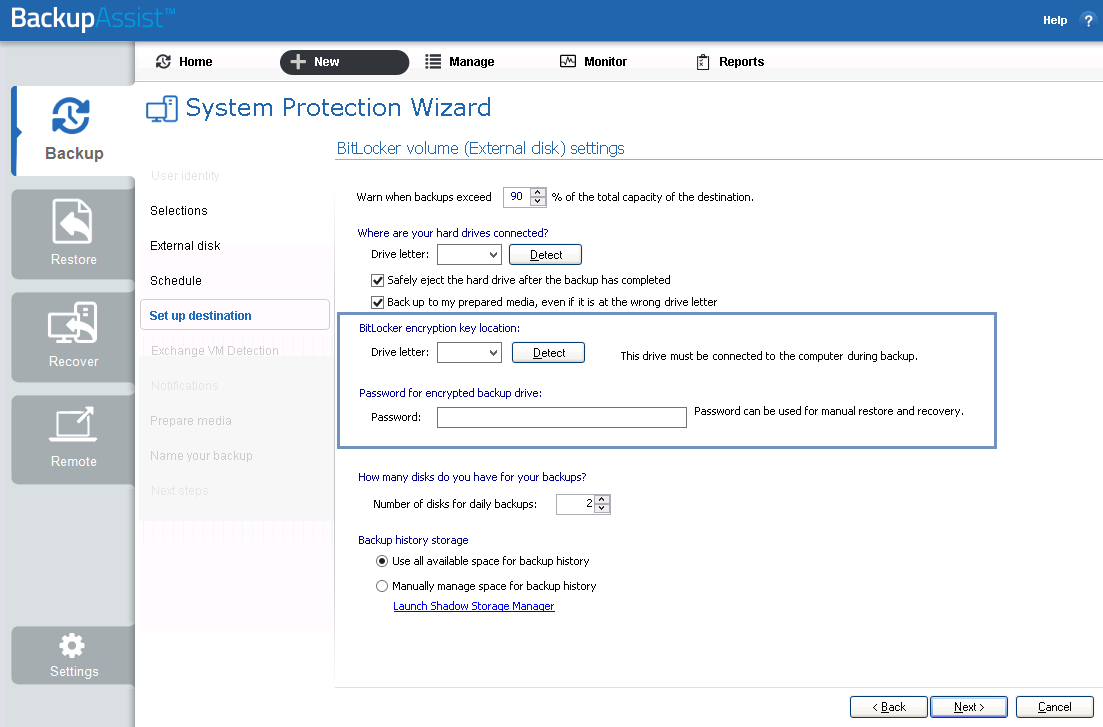Switch to the Reports tab
Screen dimensions: 1103x727
741,62
